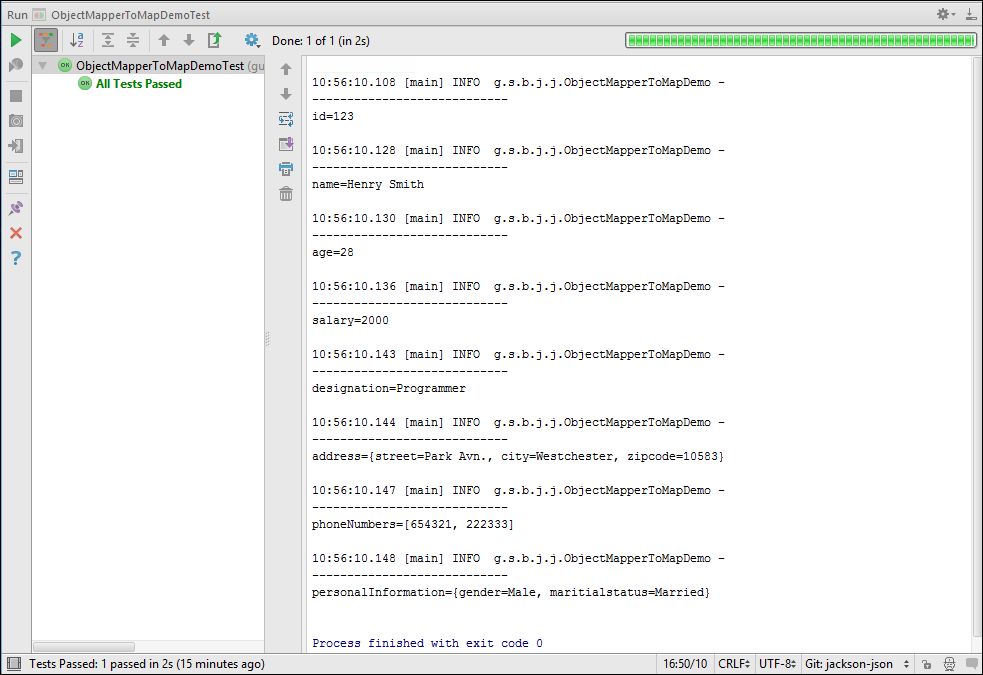
Task: Toggle alphabetical test sorting
Action: [77, 40]
